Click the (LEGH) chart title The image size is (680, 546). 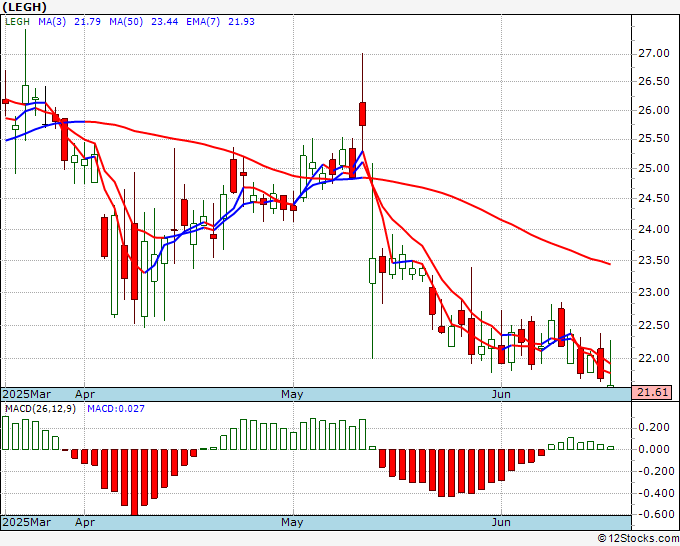pyautogui.click(x=24, y=7)
